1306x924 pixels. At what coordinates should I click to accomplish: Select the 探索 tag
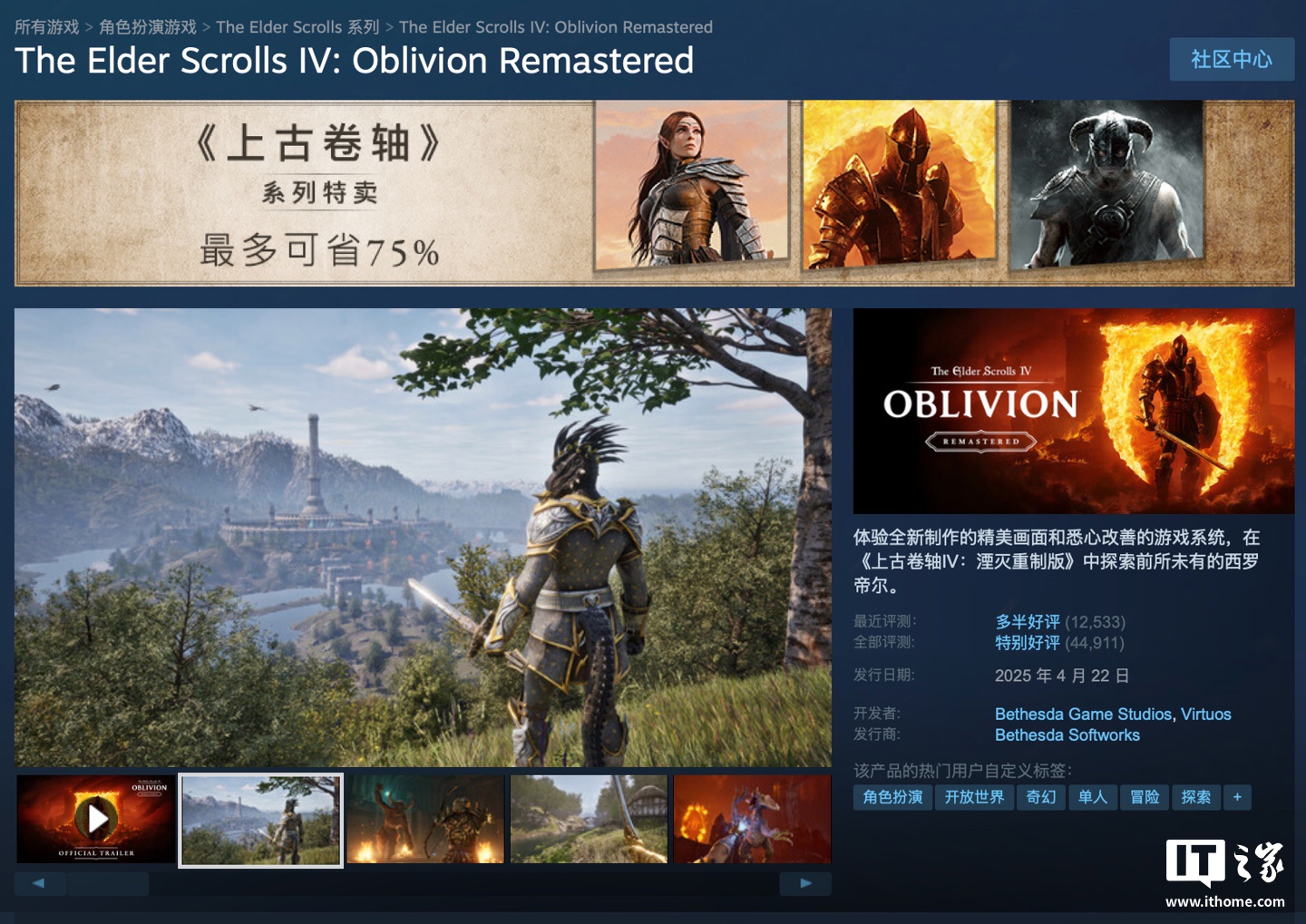1196,797
